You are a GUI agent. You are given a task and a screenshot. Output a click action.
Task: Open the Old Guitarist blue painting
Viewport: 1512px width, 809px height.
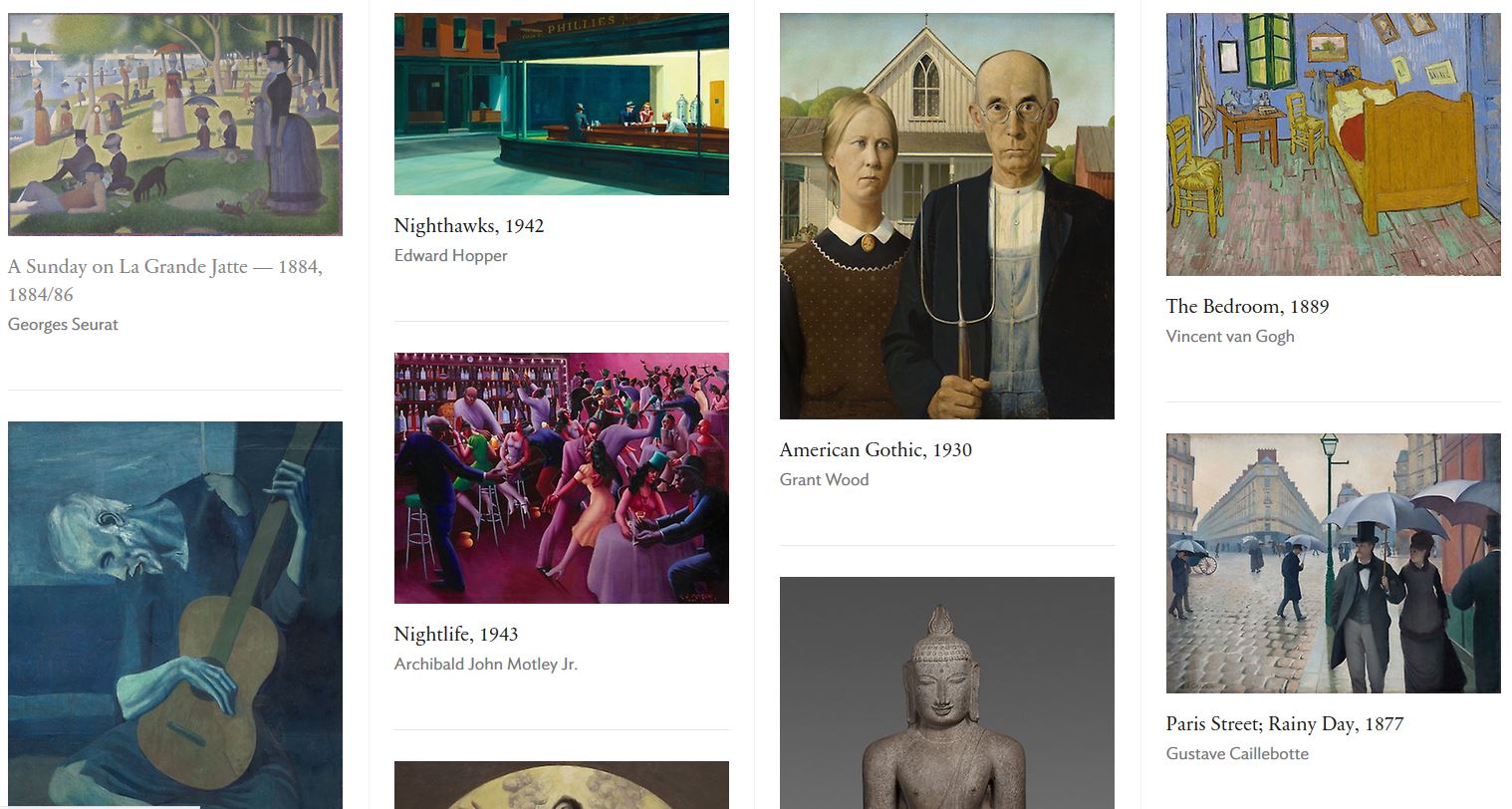pos(175,615)
